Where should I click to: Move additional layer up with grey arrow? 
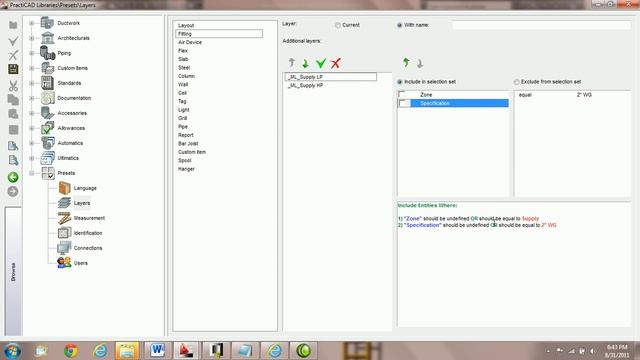291,63
